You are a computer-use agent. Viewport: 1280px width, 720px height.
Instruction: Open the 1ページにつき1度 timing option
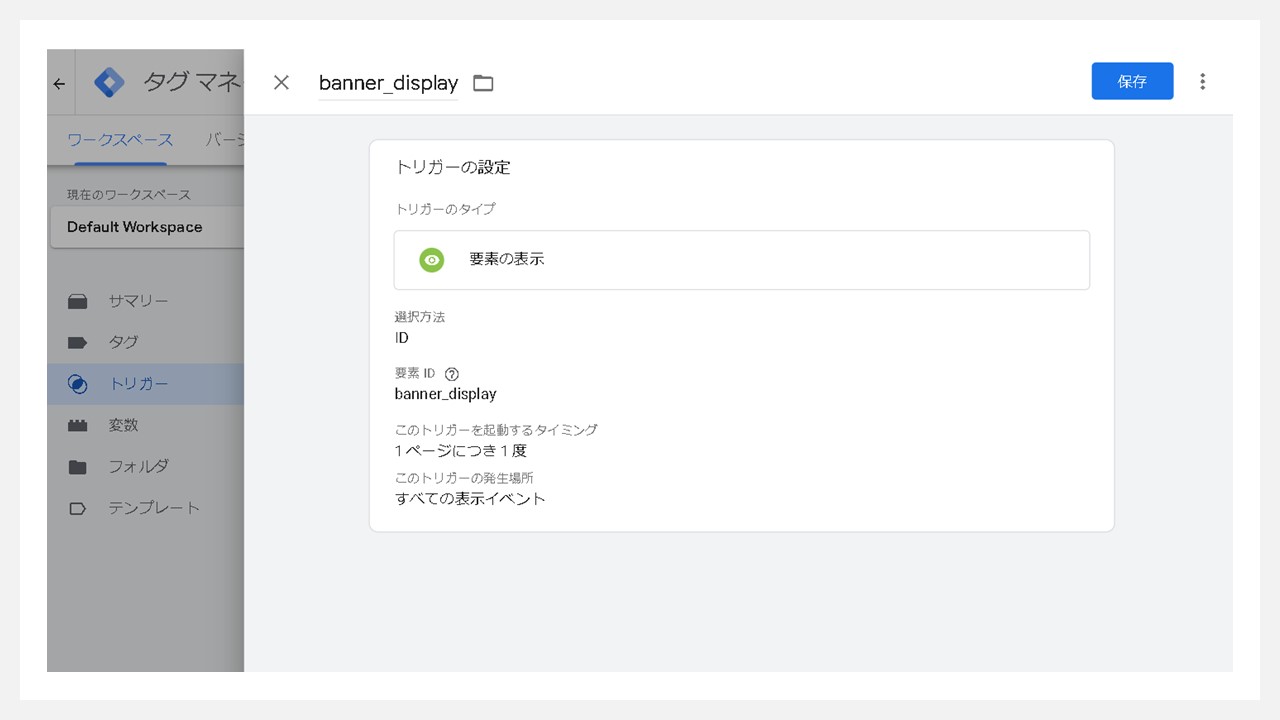[459, 450]
